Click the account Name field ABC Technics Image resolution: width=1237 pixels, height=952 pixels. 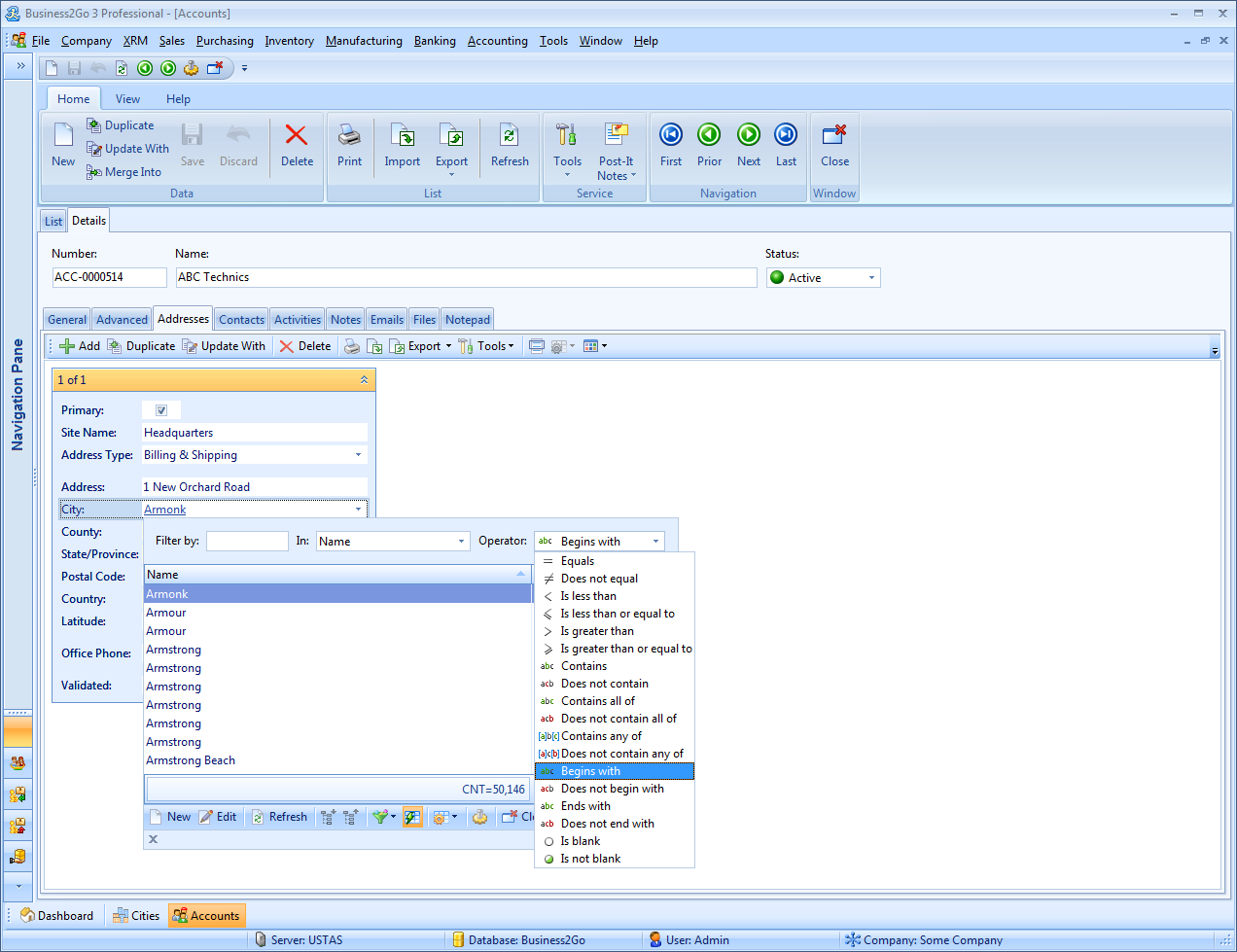pos(466,277)
